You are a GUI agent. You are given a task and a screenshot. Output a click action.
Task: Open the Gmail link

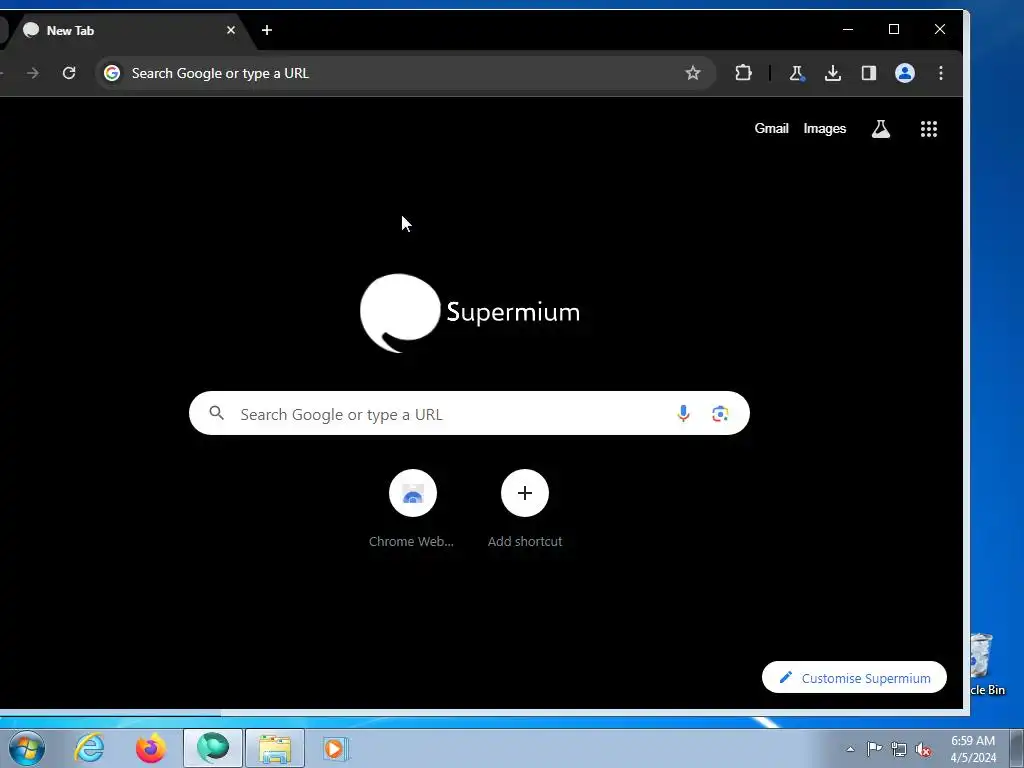[x=771, y=129]
